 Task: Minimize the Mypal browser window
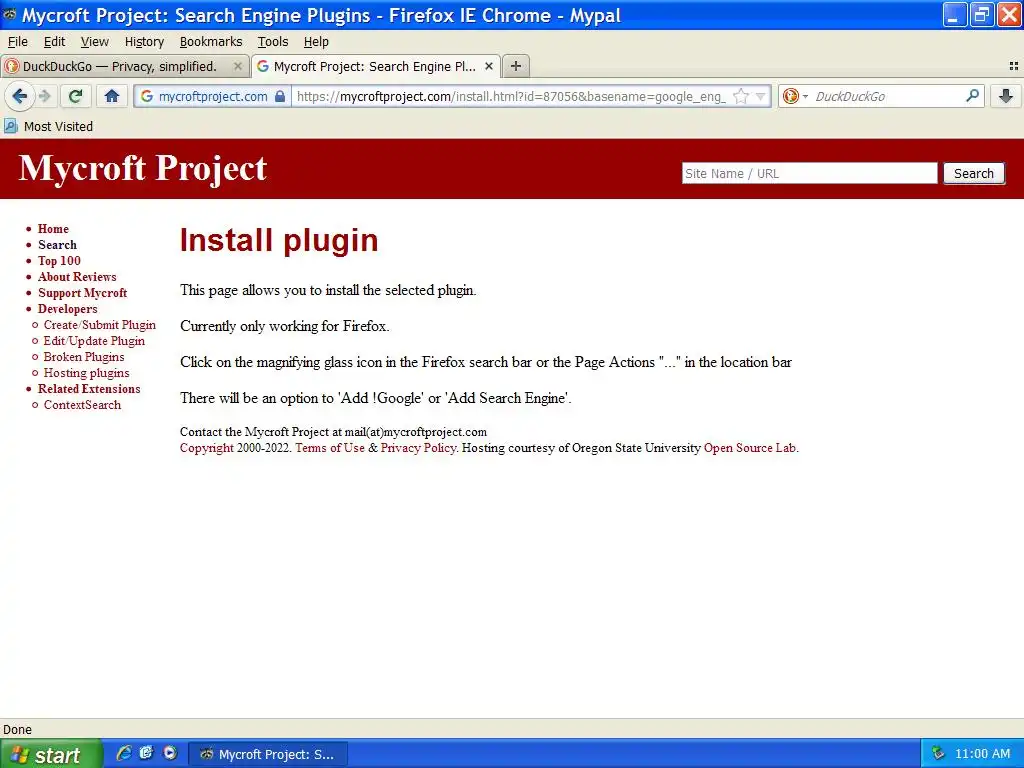pos(954,15)
